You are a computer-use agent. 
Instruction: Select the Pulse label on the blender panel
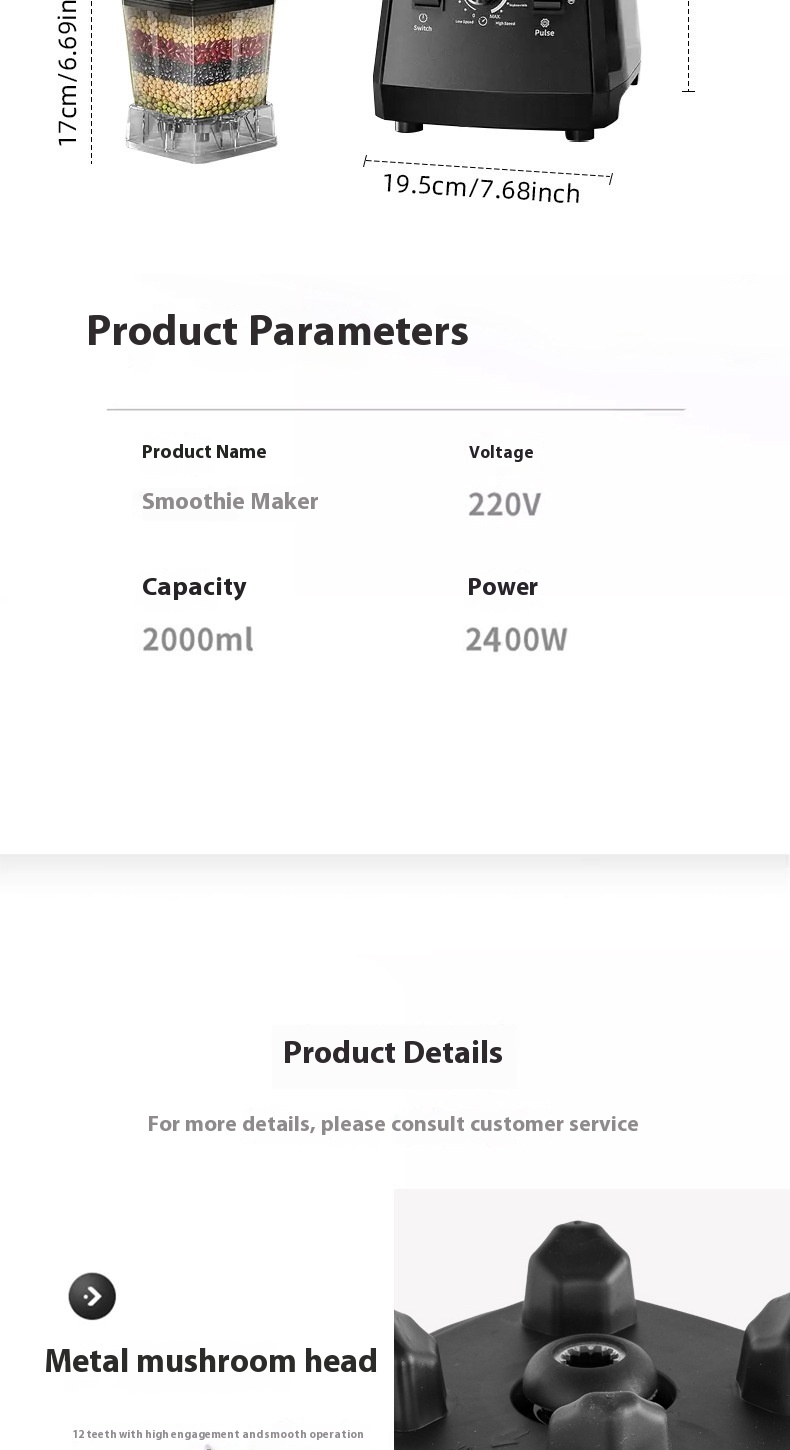[x=544, y=33]
